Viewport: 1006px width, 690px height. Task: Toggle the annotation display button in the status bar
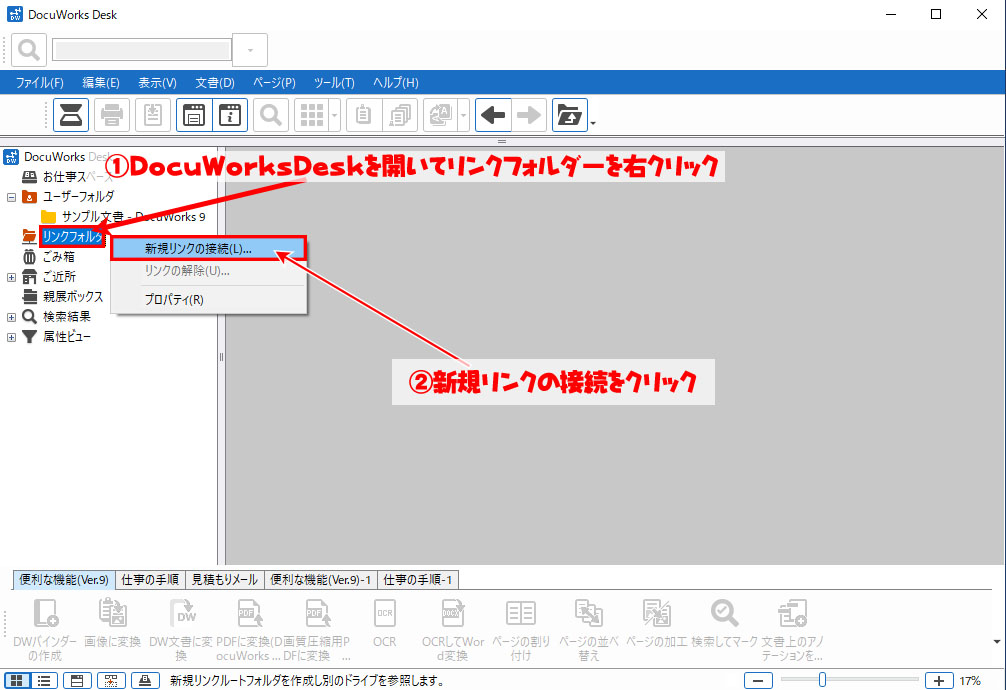coord(111,680)
